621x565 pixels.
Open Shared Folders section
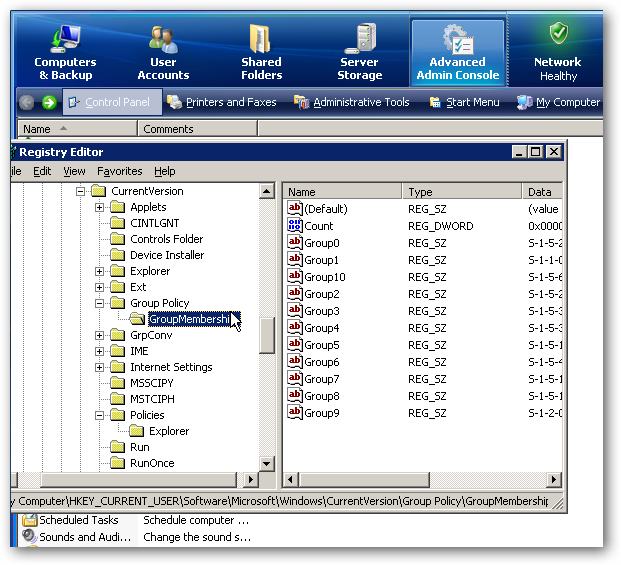(x=261, y=52)
